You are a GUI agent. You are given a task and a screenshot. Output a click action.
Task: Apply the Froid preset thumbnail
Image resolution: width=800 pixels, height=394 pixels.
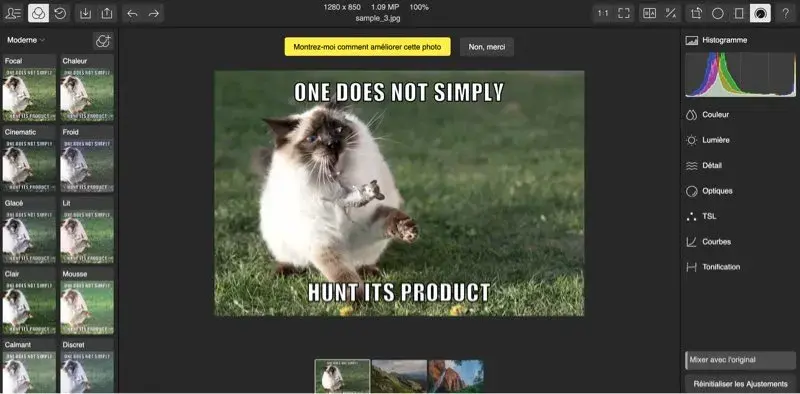87,159
